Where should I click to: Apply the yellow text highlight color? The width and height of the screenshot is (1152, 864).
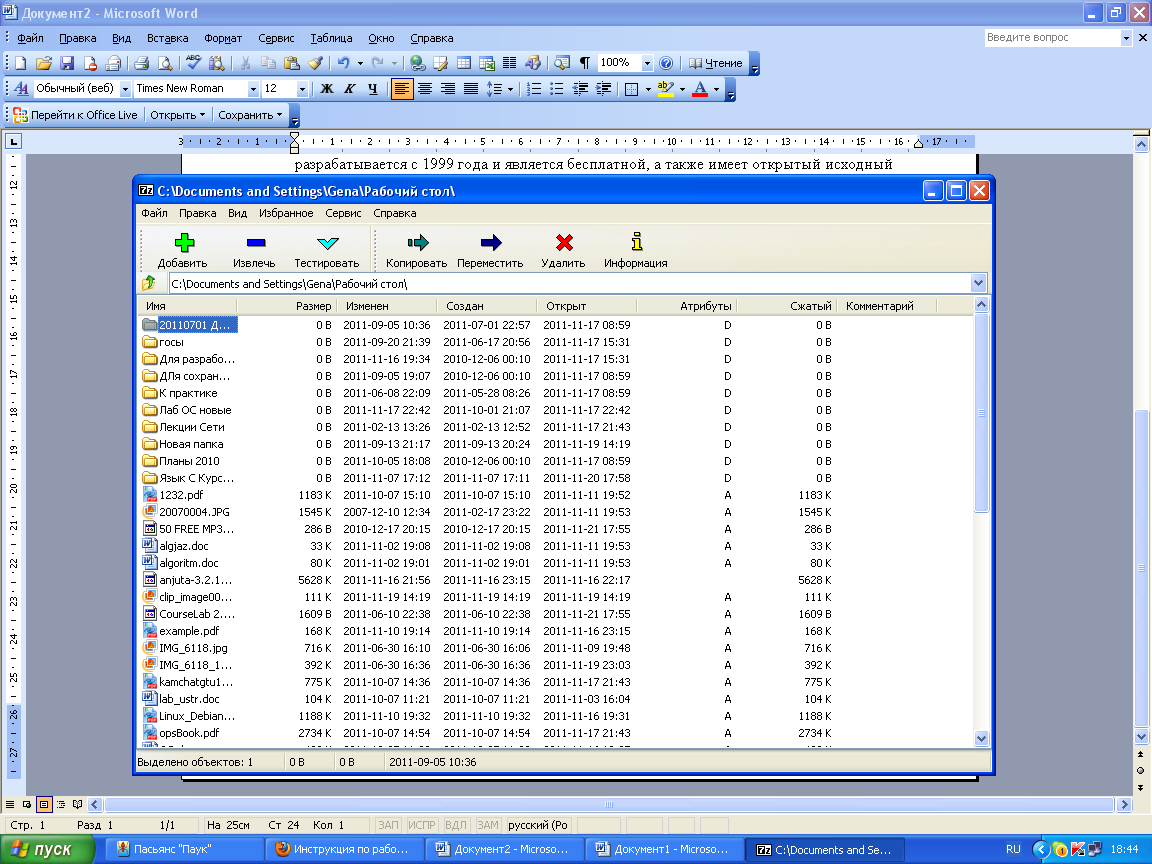pyautogui.click(x=666, y=89)
